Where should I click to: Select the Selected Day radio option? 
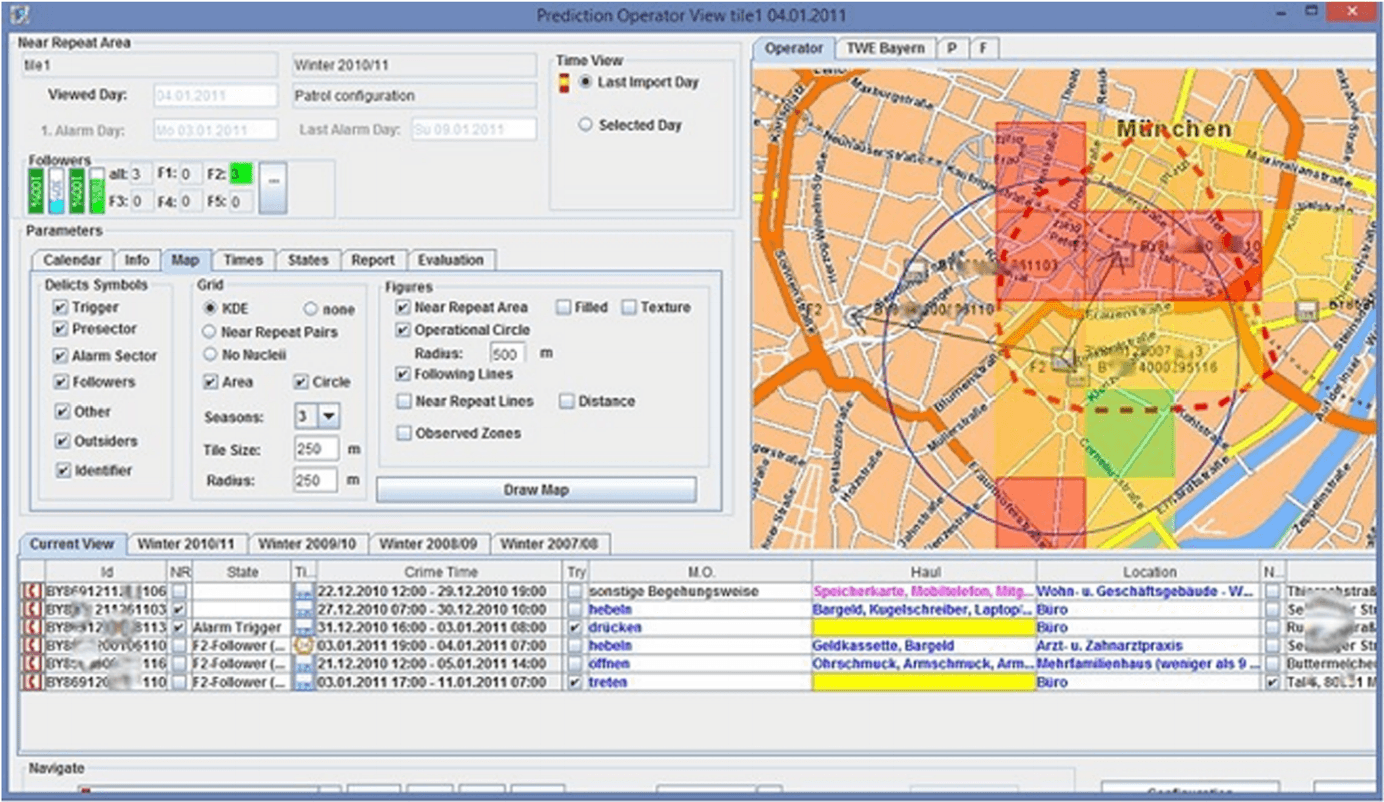pos(585,125)
